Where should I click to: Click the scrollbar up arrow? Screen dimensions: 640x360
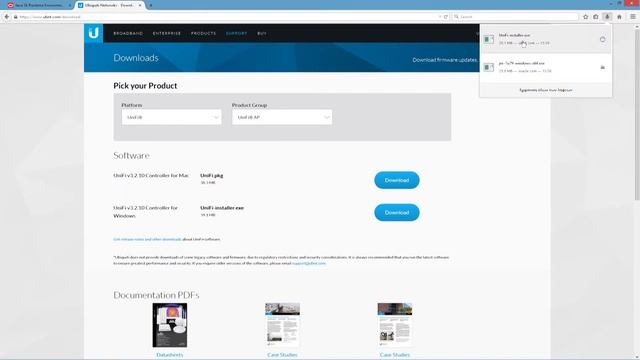[x=637, y=27]
